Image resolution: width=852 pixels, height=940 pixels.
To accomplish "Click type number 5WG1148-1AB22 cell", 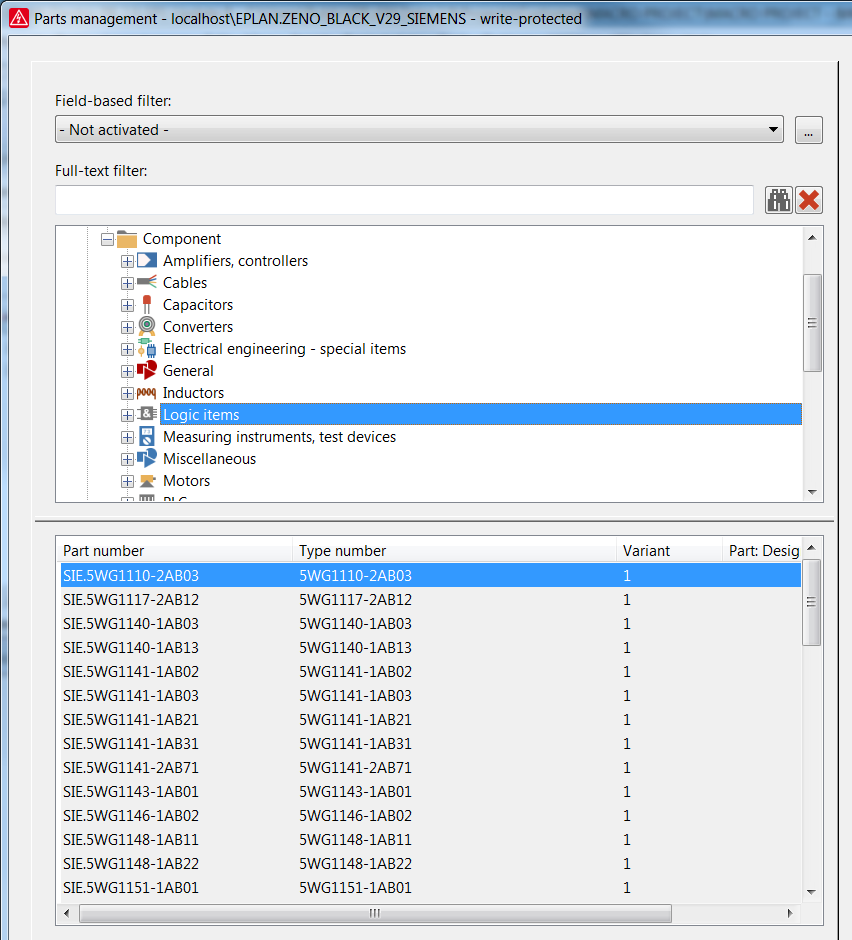I will pos(356,863).
